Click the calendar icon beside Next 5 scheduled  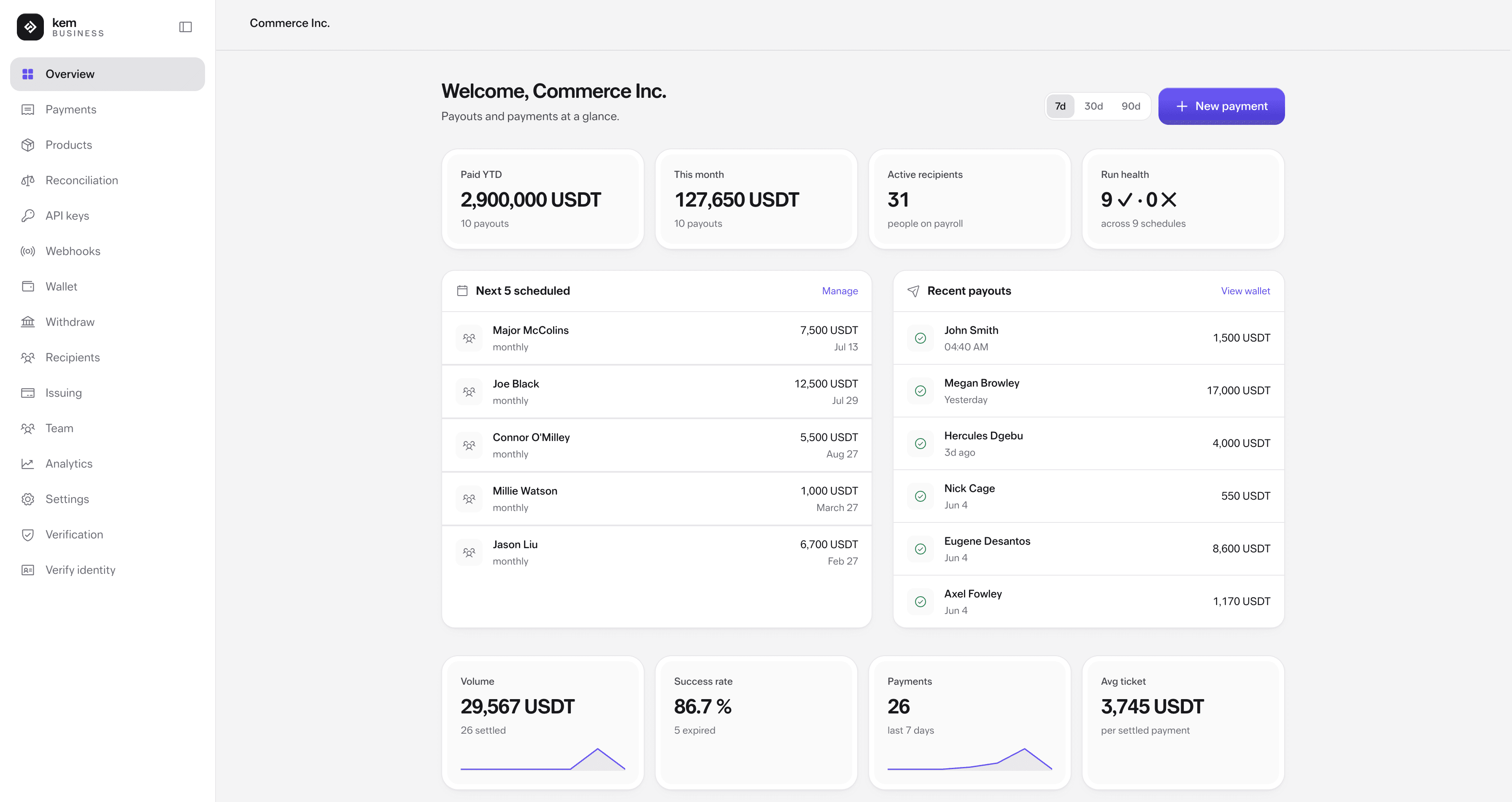pos(462,291)
